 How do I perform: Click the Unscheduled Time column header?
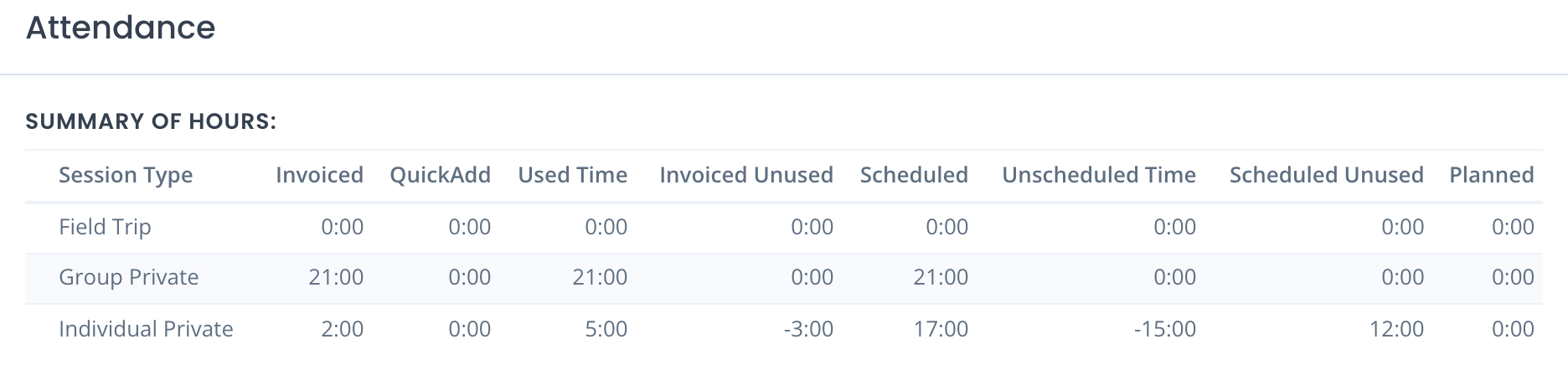1099,175
